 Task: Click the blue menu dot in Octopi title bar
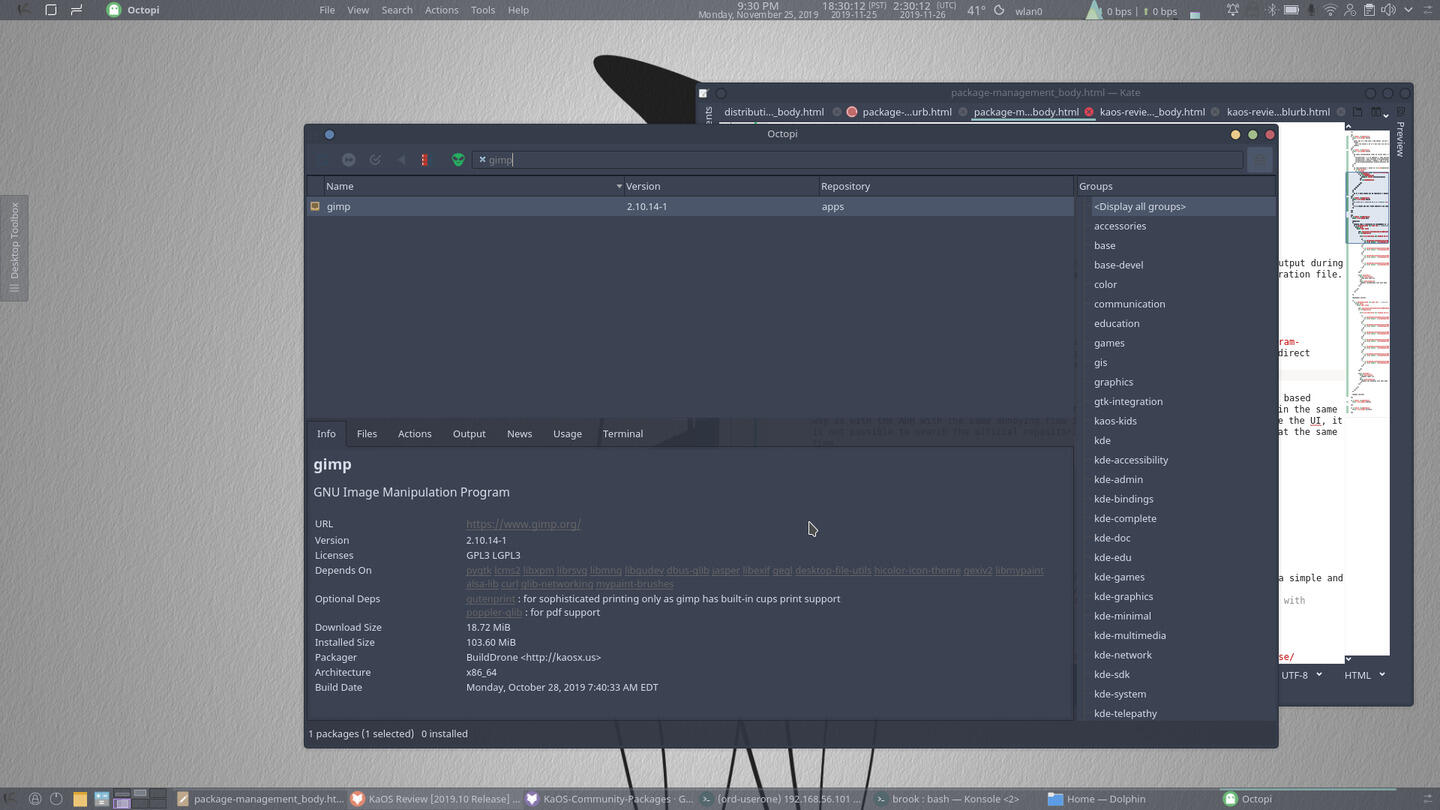coord(329,134)
